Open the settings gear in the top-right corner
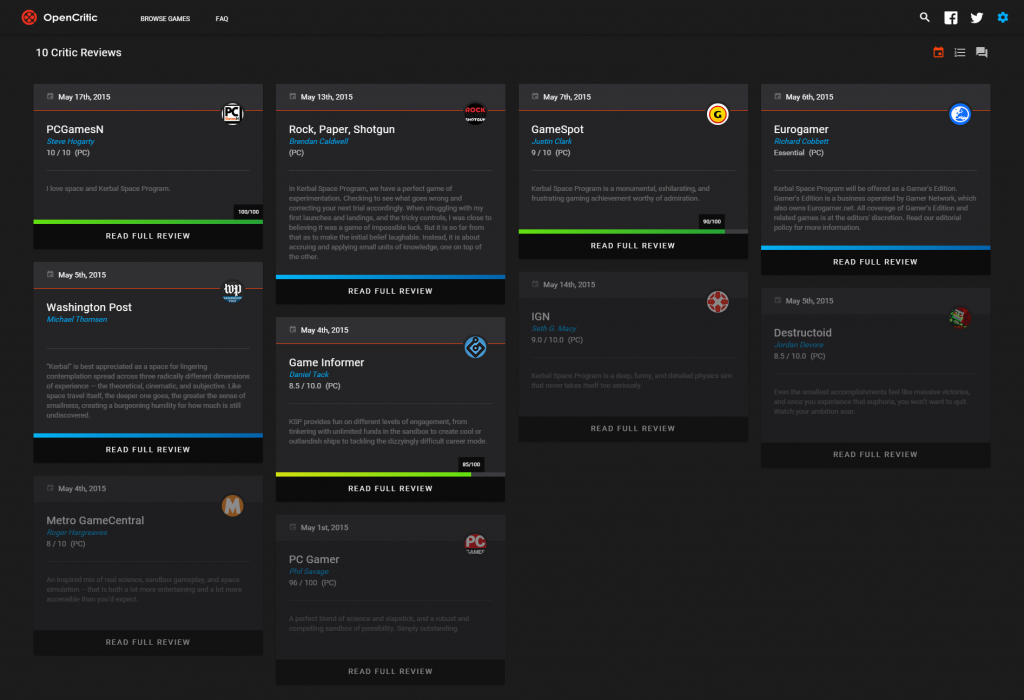The image size is (1024, 700). [x=1003, y=17]
